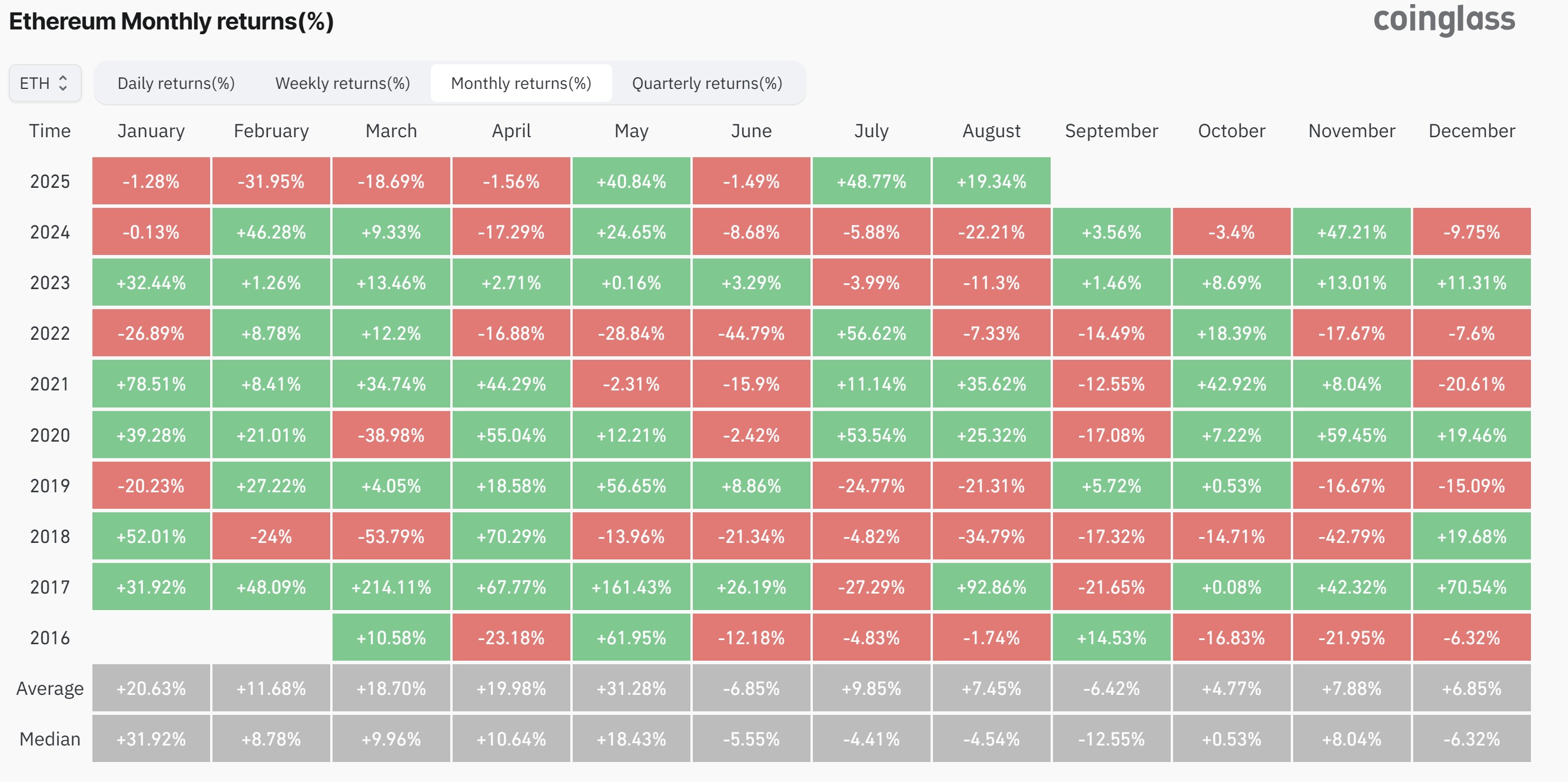The image size is (1568, 782).
Task: Select the March 2018 -53.79% cell
Action: [x=391, y=536]
